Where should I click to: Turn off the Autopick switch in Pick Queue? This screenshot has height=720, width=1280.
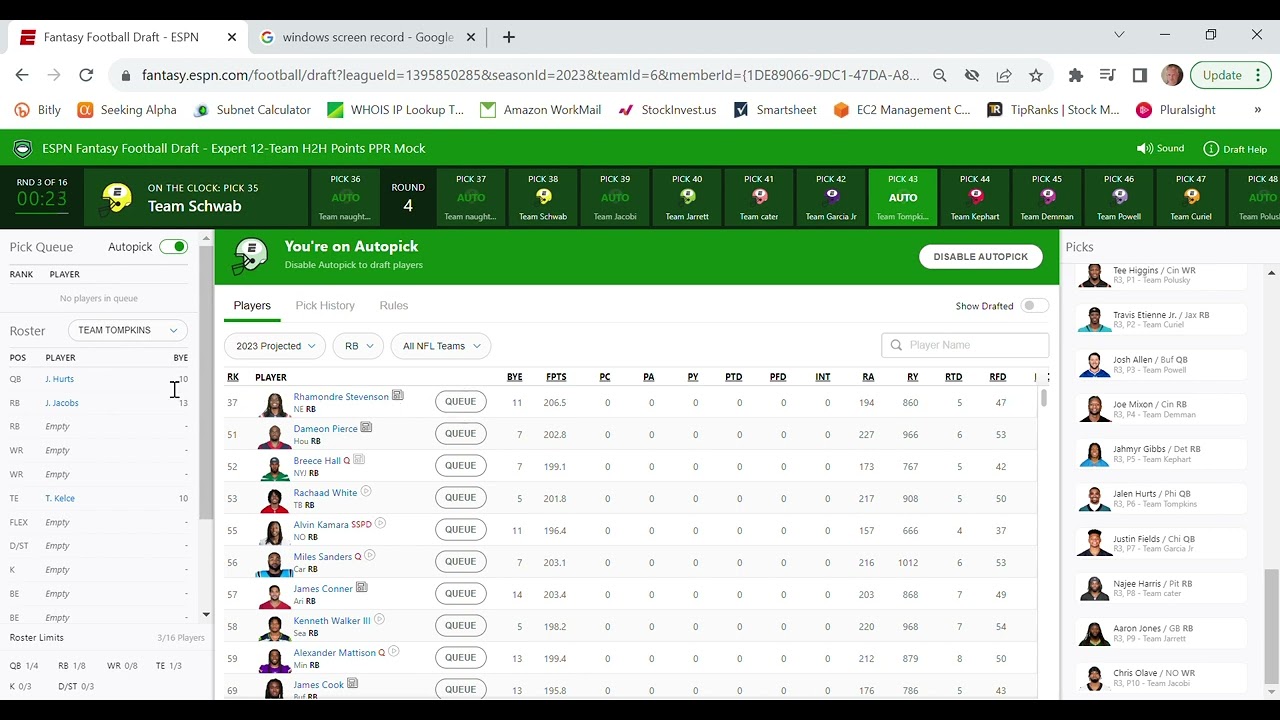(173, 247)
